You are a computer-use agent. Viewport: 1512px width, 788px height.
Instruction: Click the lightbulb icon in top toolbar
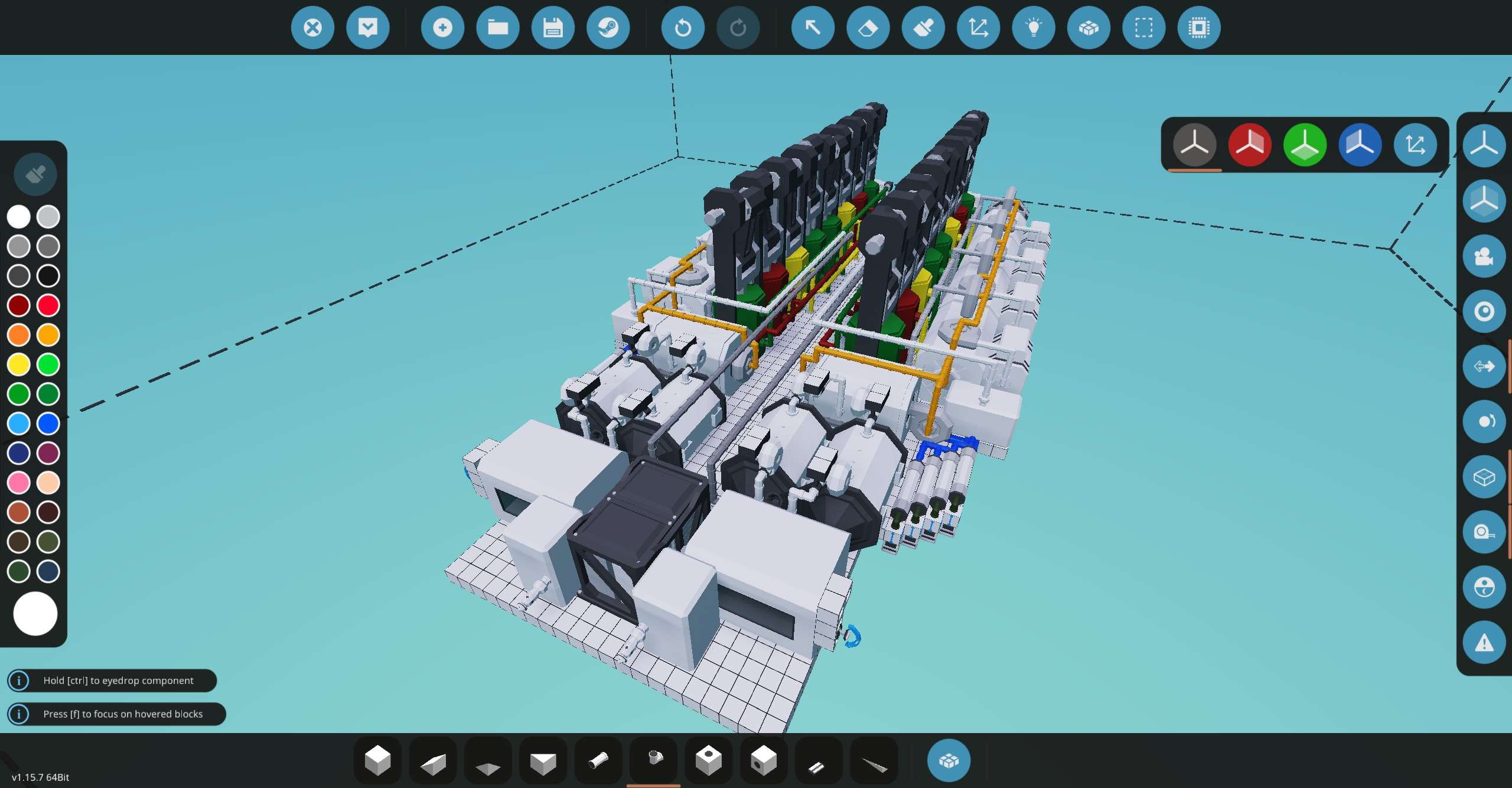[1034, 28]
